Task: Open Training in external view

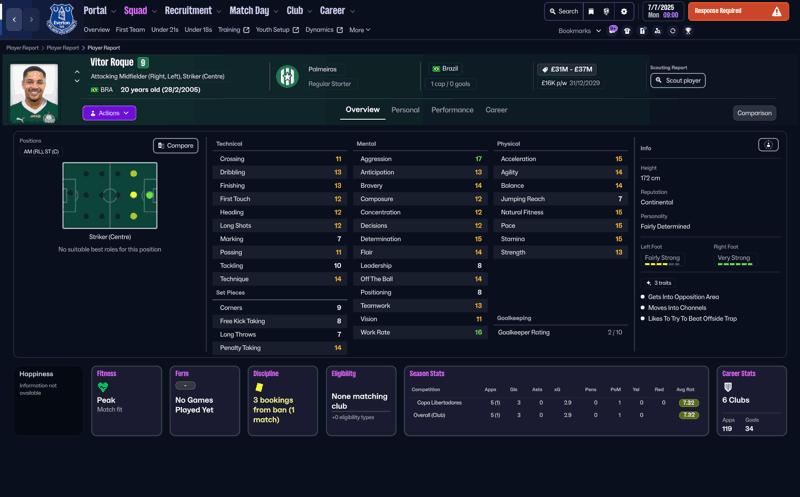Action: click(x=234, y=30)
